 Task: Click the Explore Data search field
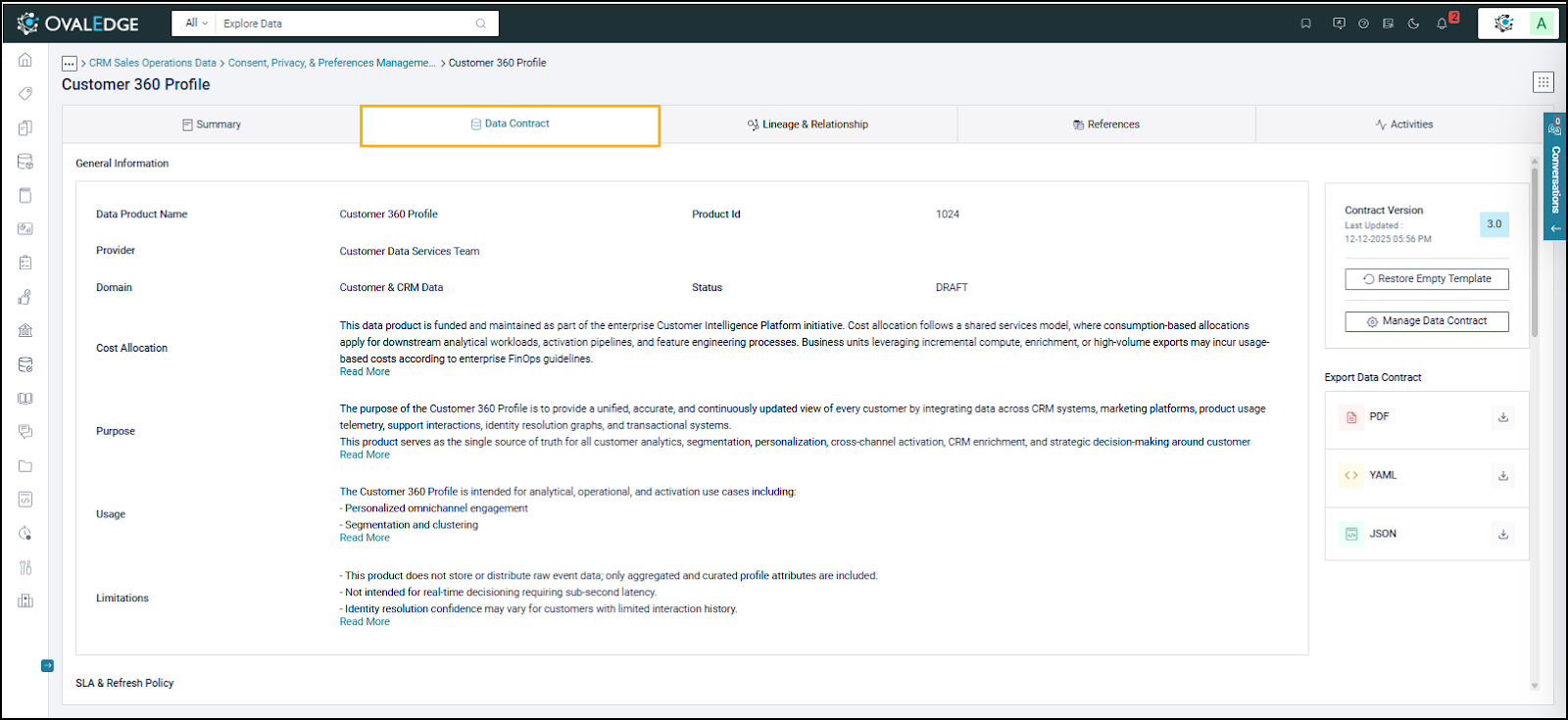(343, 24)
